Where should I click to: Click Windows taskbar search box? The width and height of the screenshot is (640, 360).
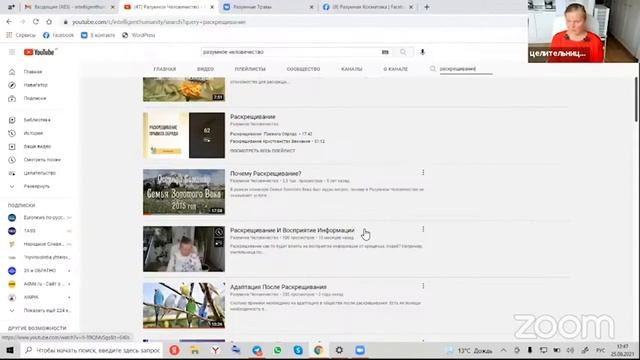click(x=91, y=350)
